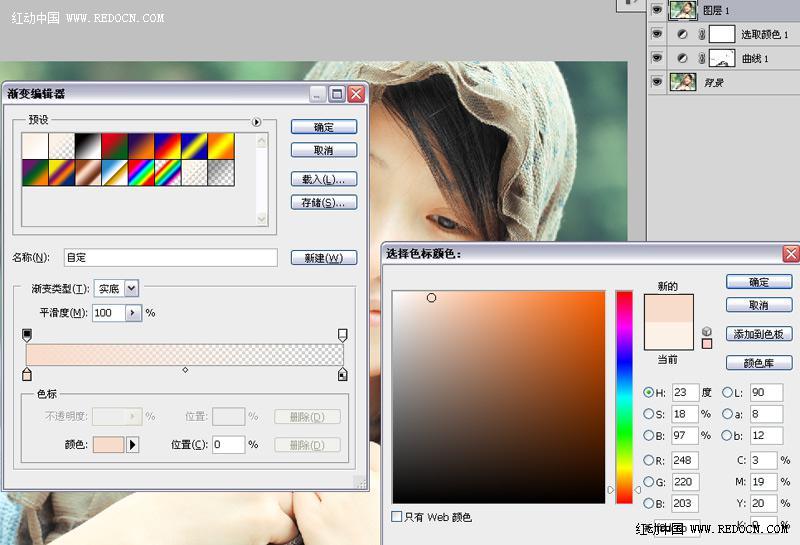Click the 载入(L)... button
The image size is (800, 545).
coord(323,179)
